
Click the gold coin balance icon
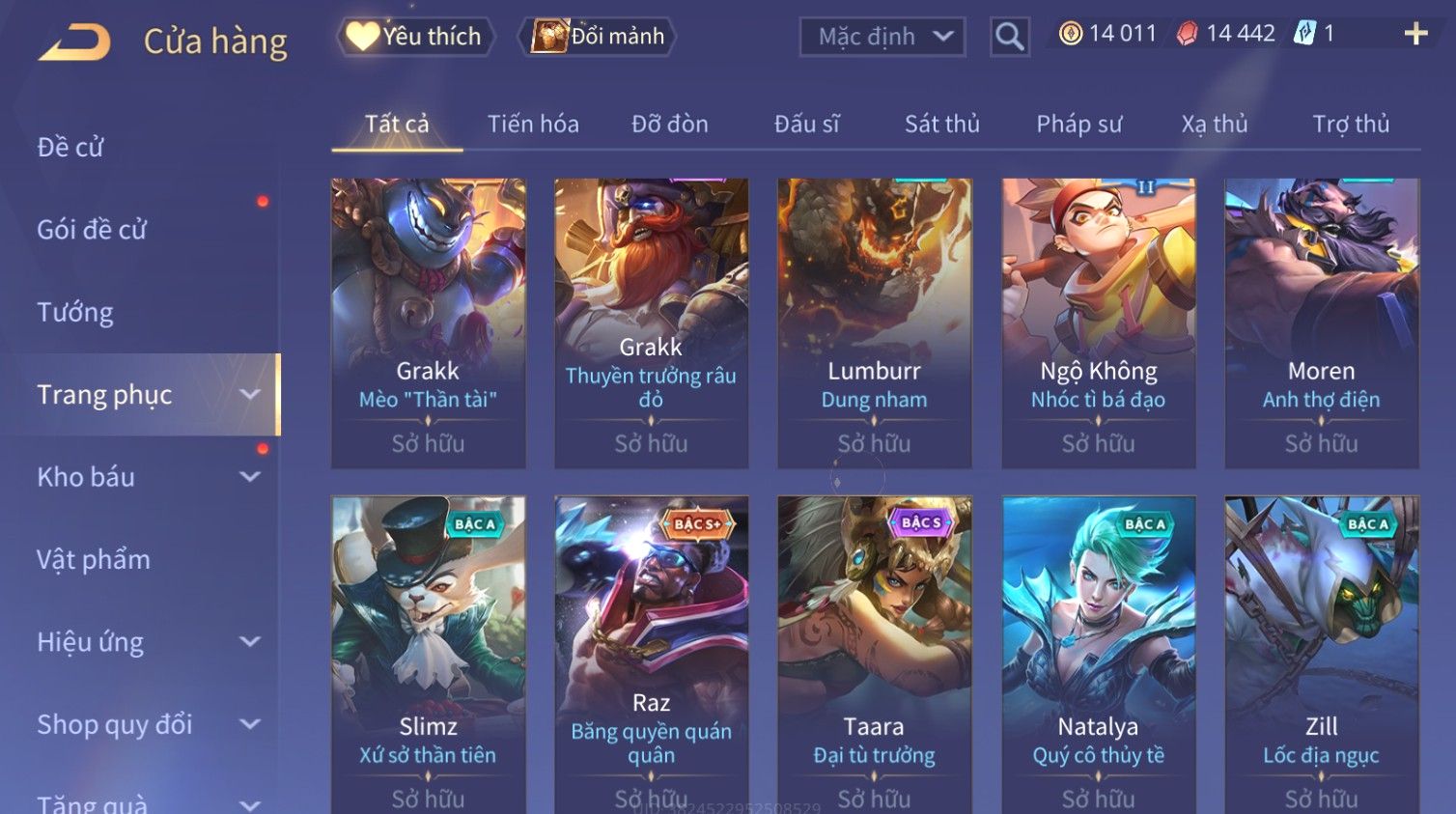[1071, 34]
